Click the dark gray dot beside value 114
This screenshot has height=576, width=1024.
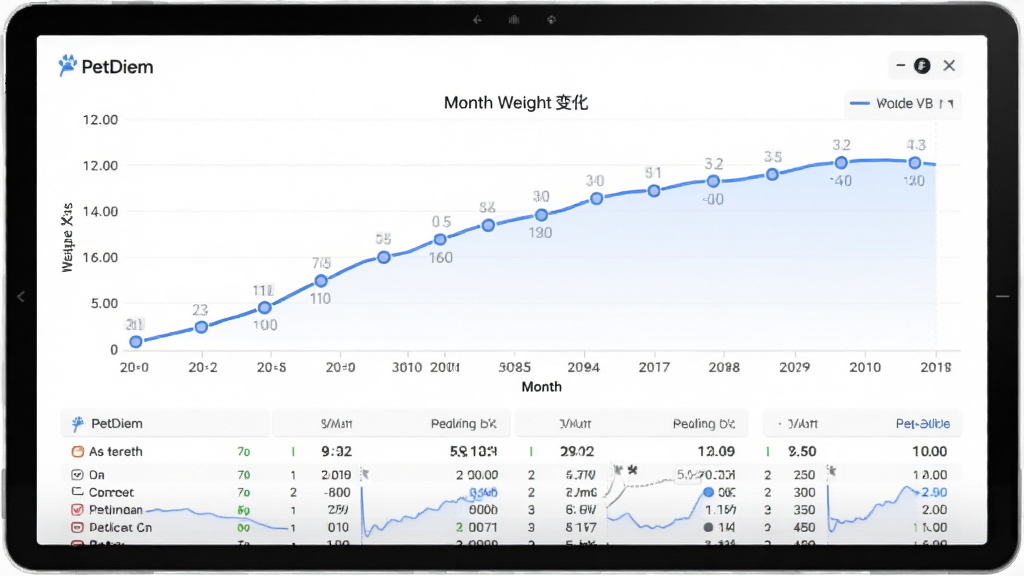(x=709, y=527)
